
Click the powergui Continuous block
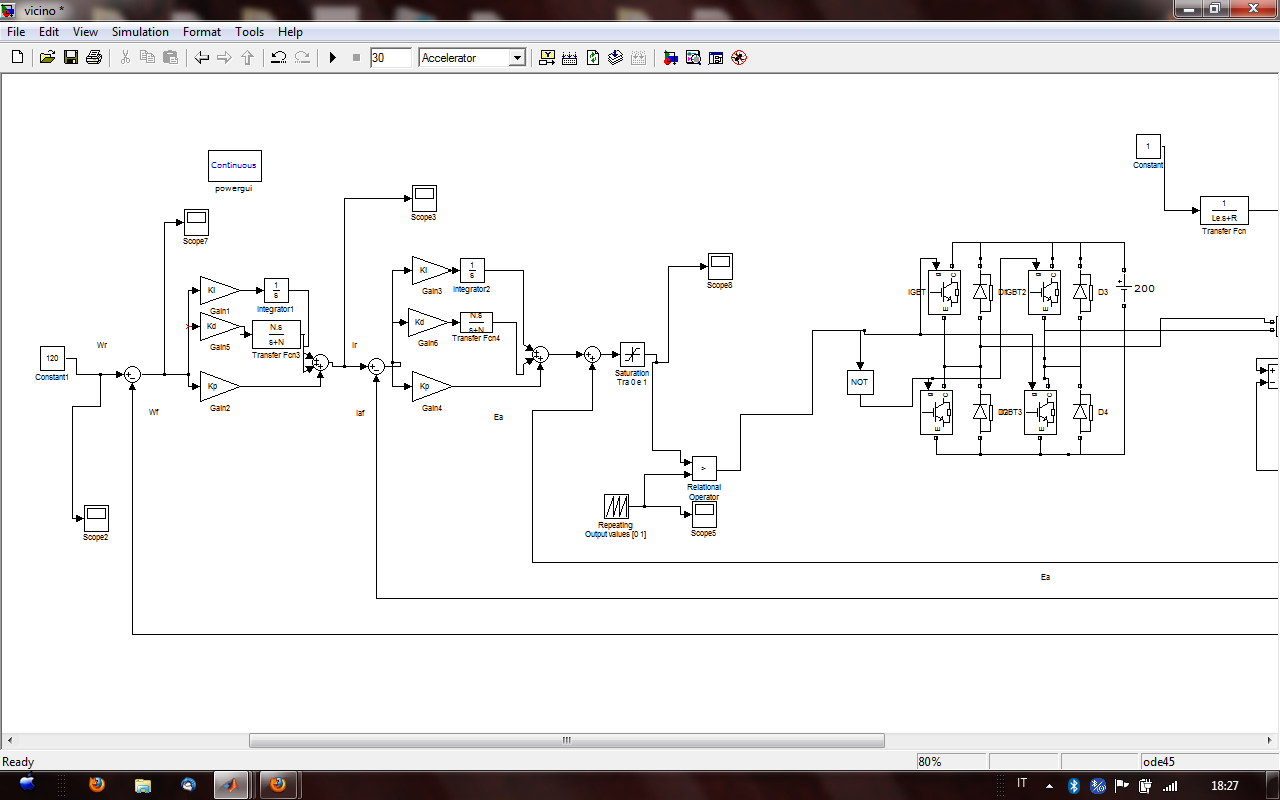click(234, 166)
